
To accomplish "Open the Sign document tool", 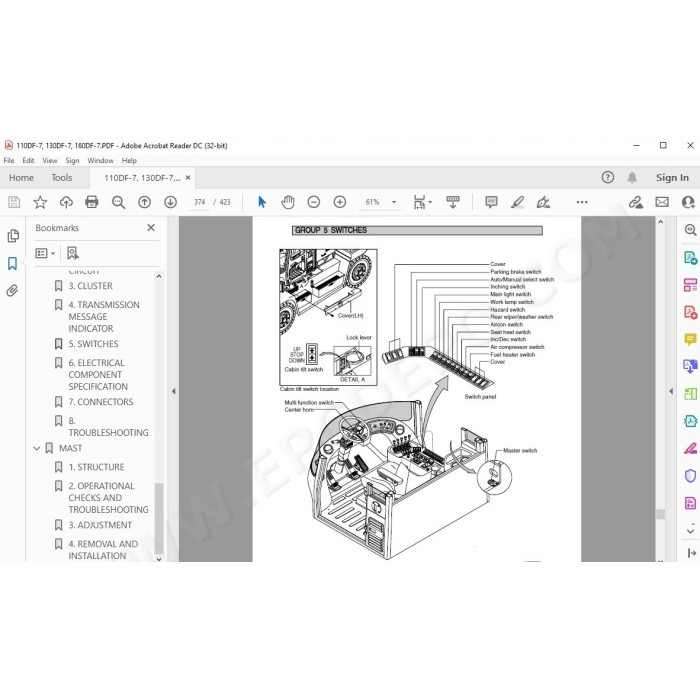I will coord(543,202).
